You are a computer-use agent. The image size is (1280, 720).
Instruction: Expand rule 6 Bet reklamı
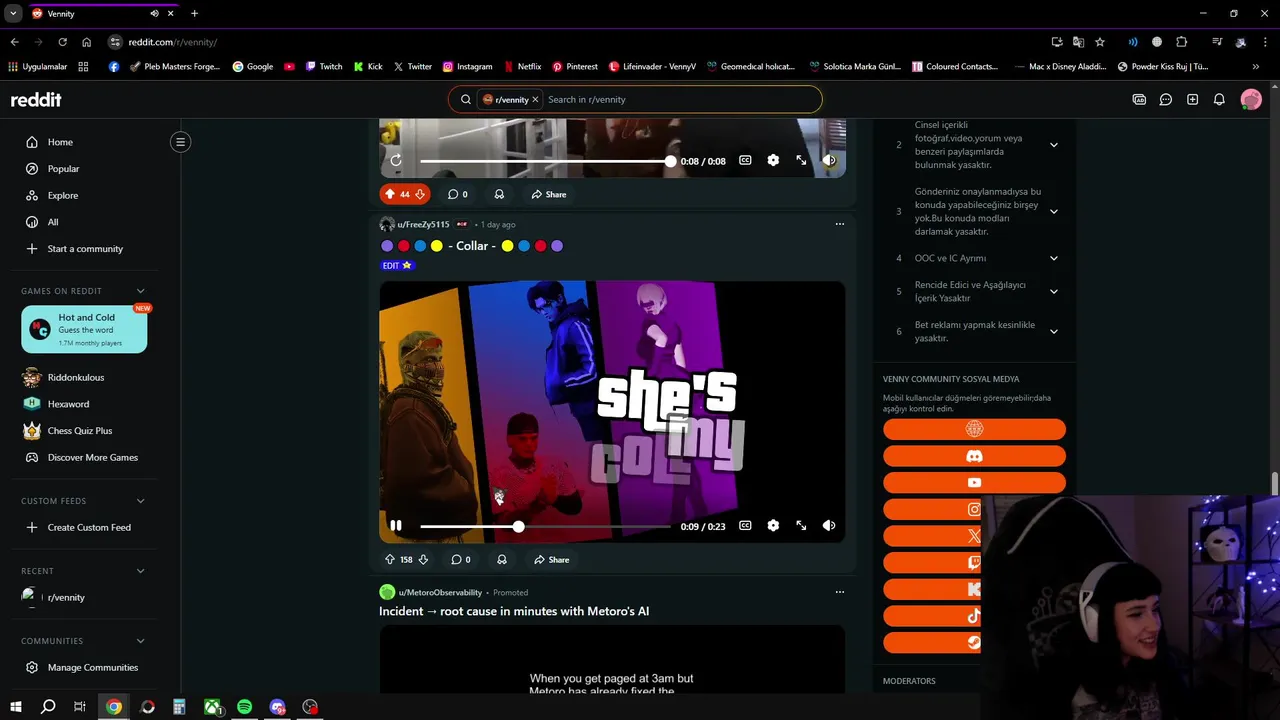coord(1054,331)
